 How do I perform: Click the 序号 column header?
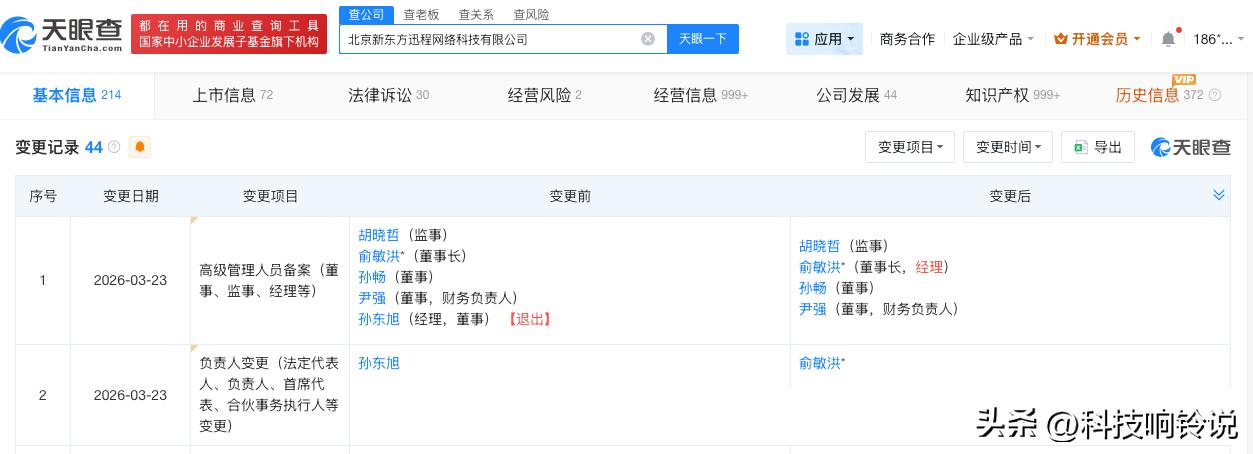click(x=43, y=196)
